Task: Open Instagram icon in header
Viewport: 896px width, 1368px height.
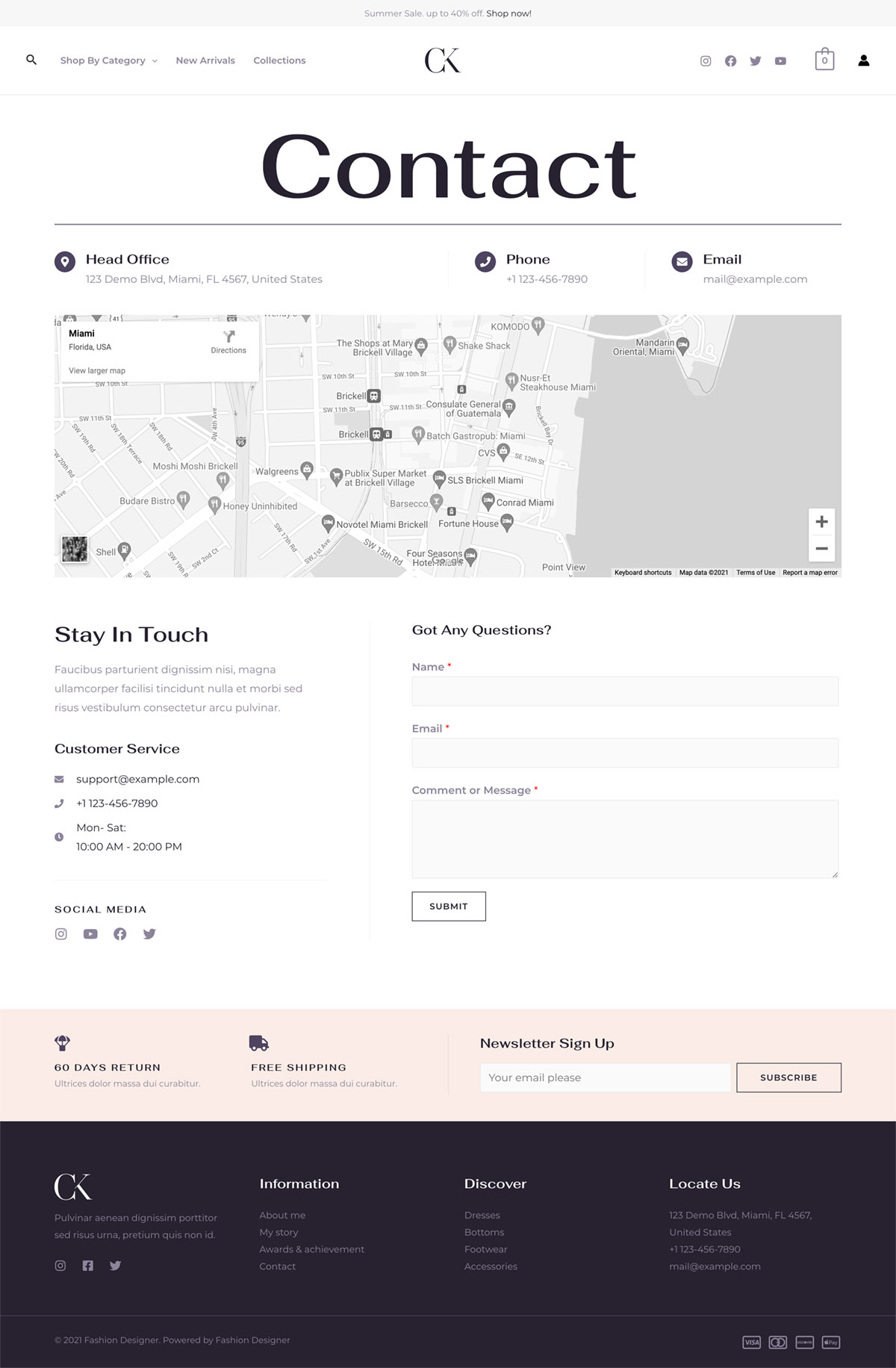Action: coord(706,61)
